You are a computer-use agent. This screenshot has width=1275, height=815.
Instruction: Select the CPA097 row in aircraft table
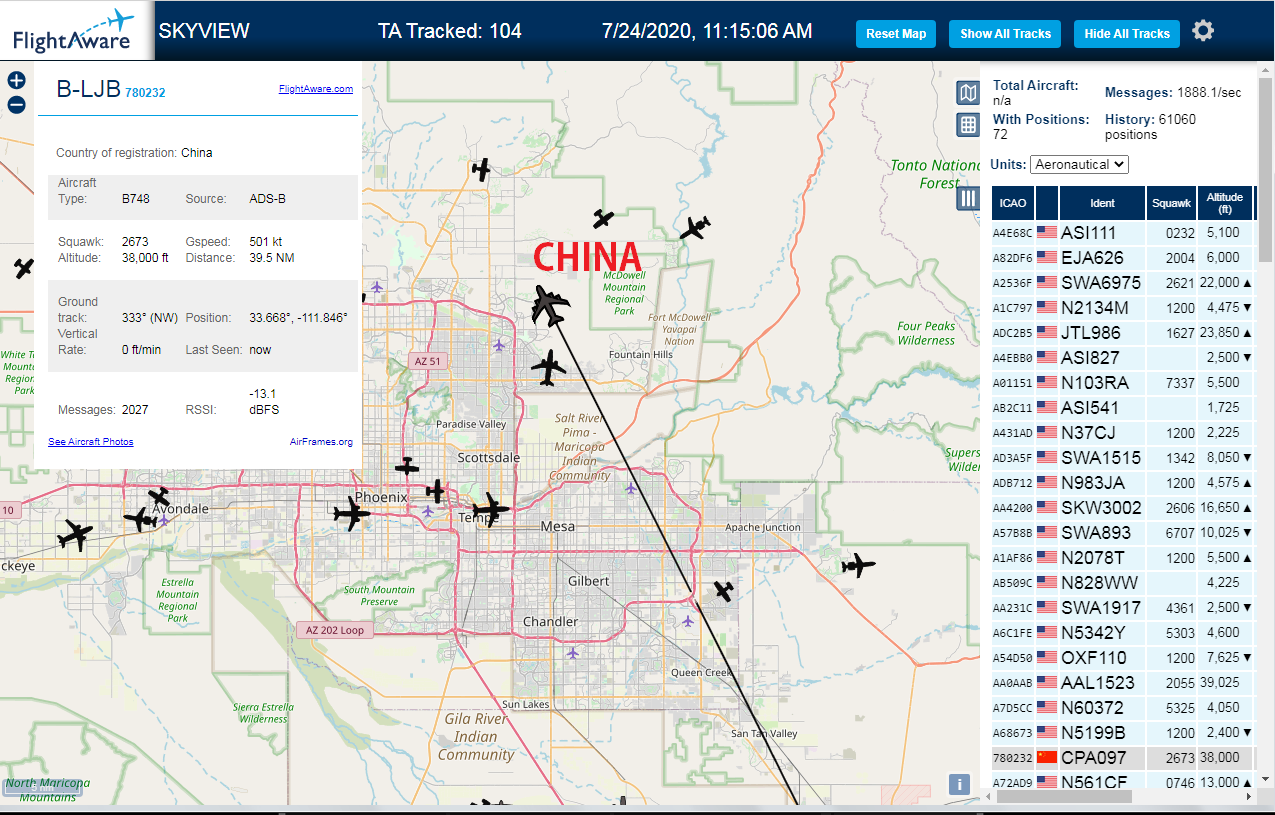[1122, 757]
